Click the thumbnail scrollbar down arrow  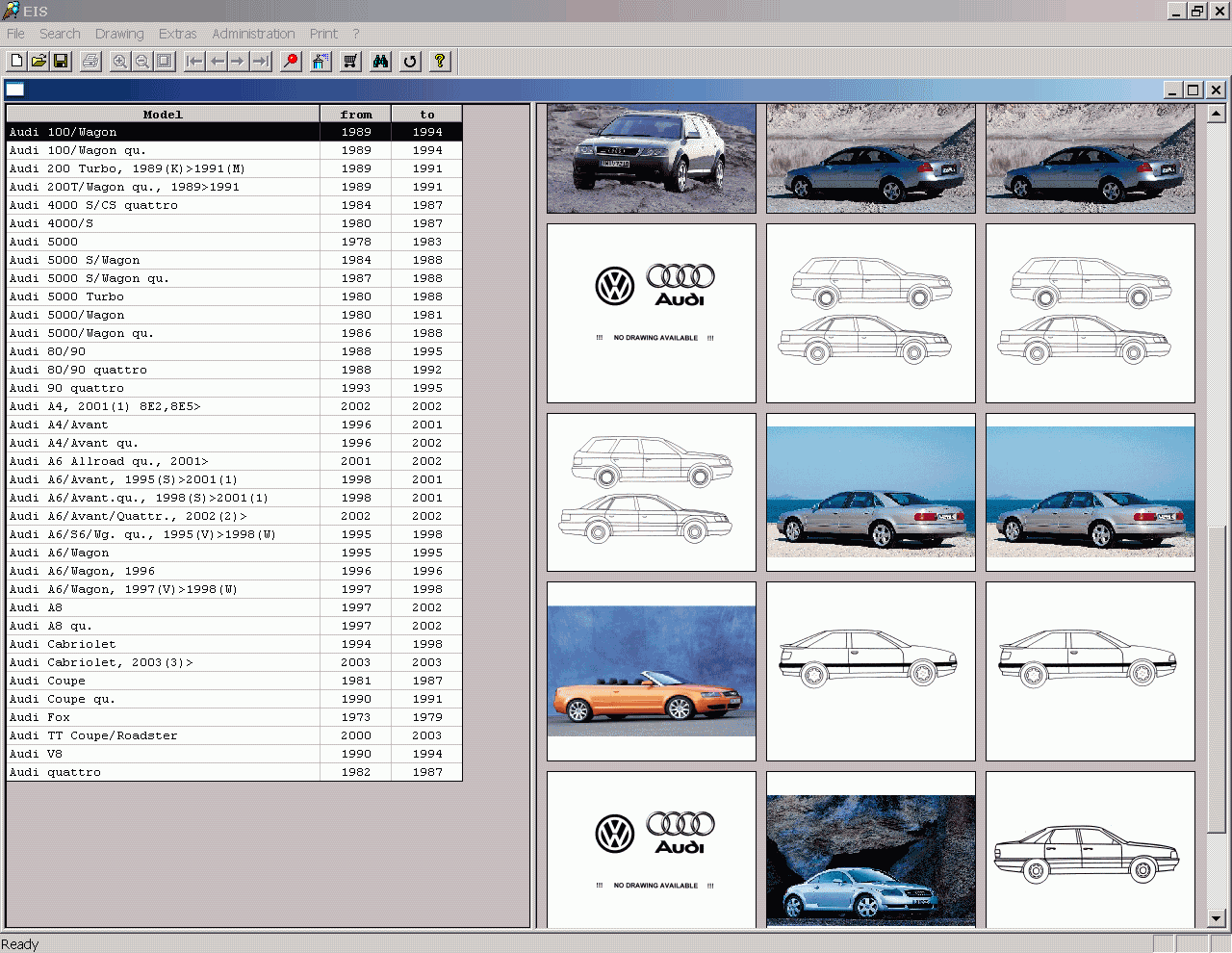(x=1216, y=918)
